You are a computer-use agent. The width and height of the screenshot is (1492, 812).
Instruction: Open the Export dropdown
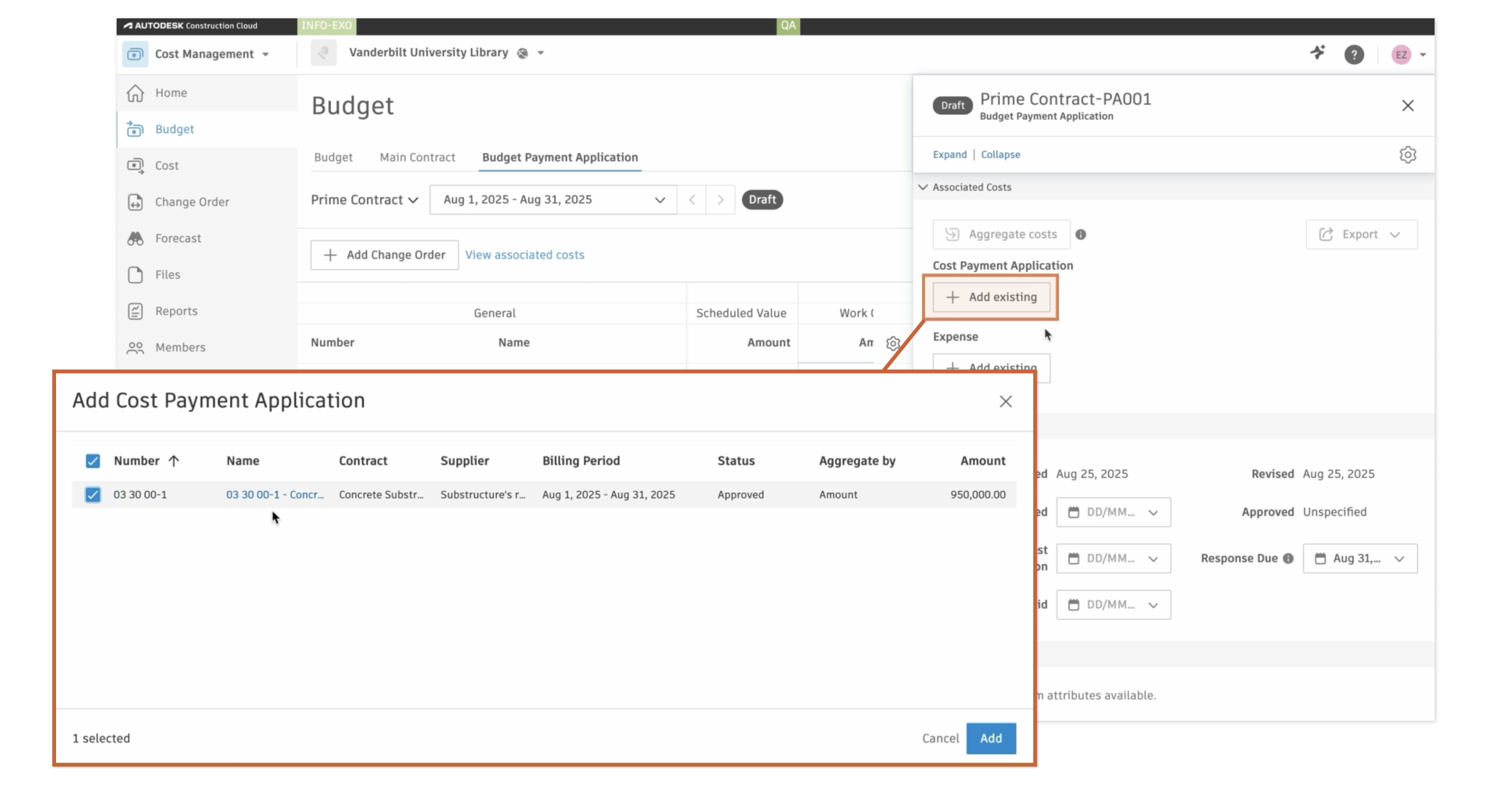[1361, 235]
